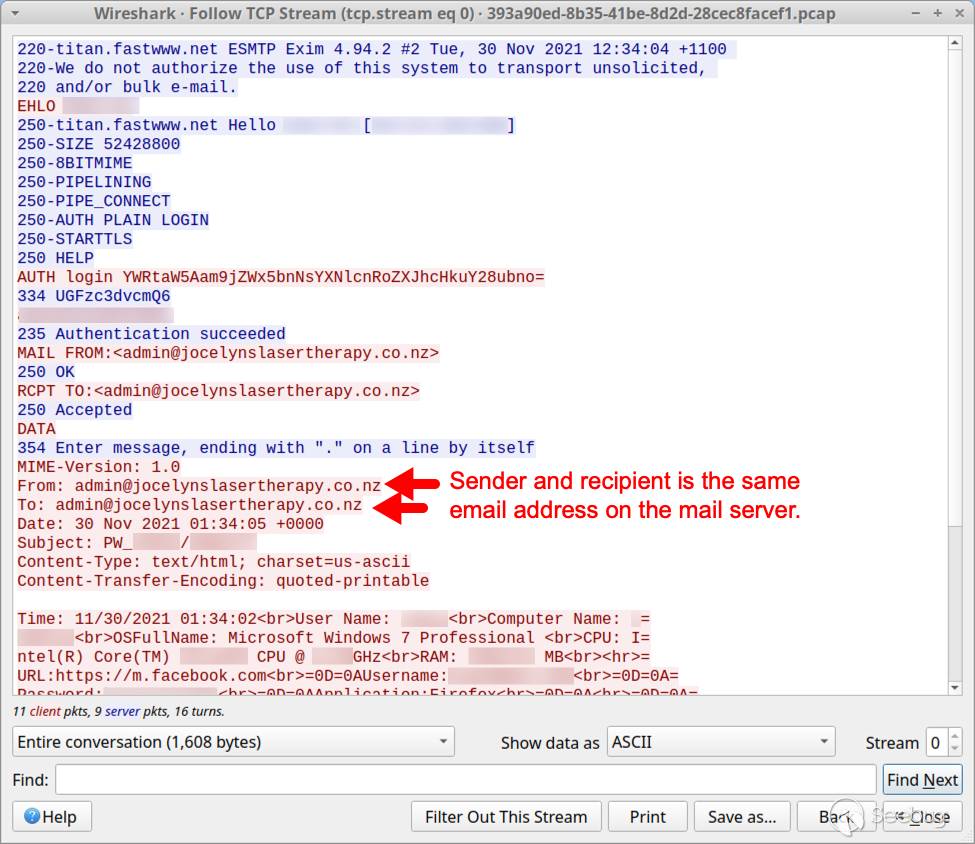This screenshot has width=975, height=844.
Task: Open the window menu icon in title bar
Action: click(15, 12)
